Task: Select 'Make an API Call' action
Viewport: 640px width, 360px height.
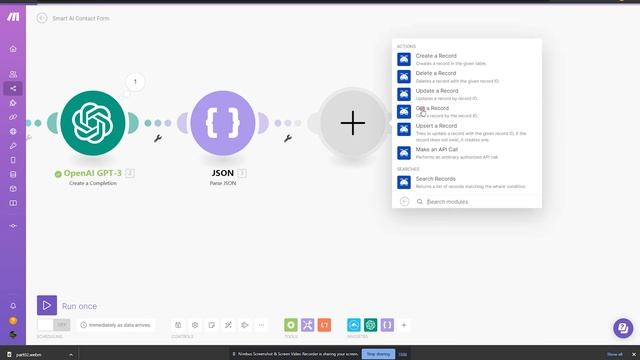Action: (x=467, y=153)
